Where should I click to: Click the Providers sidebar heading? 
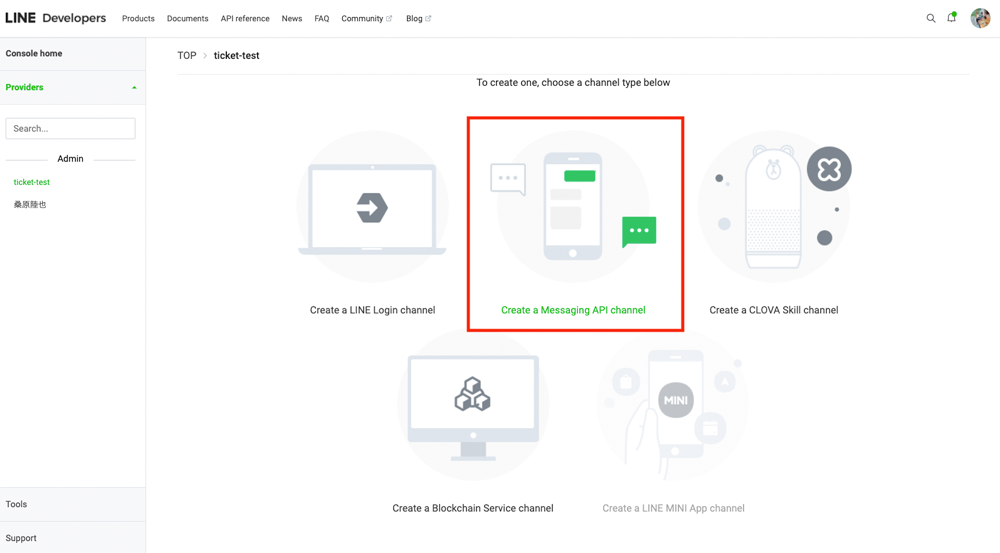(x=24, y=87)
